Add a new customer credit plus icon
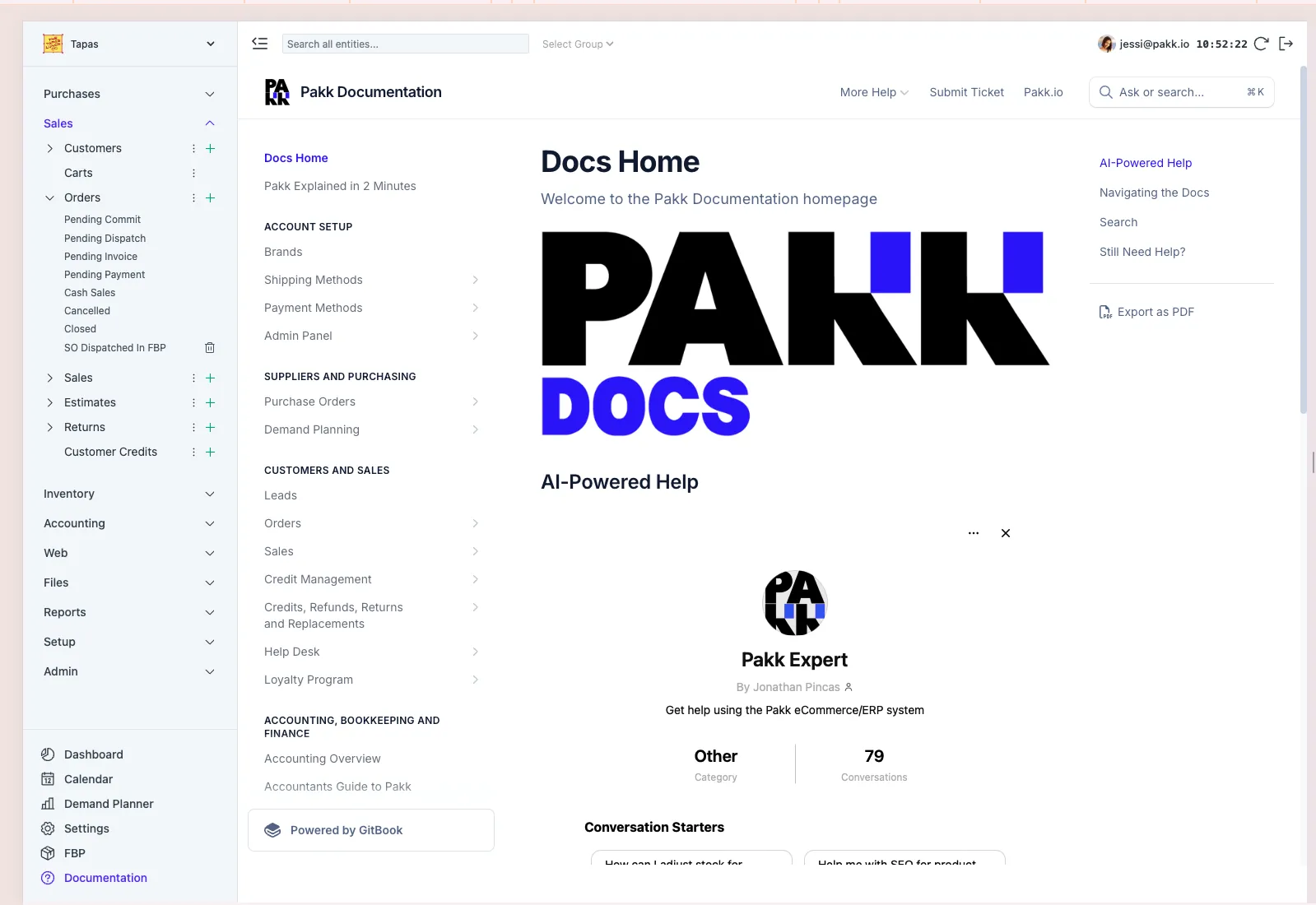The image size is (1316, 905). (210, 452)
